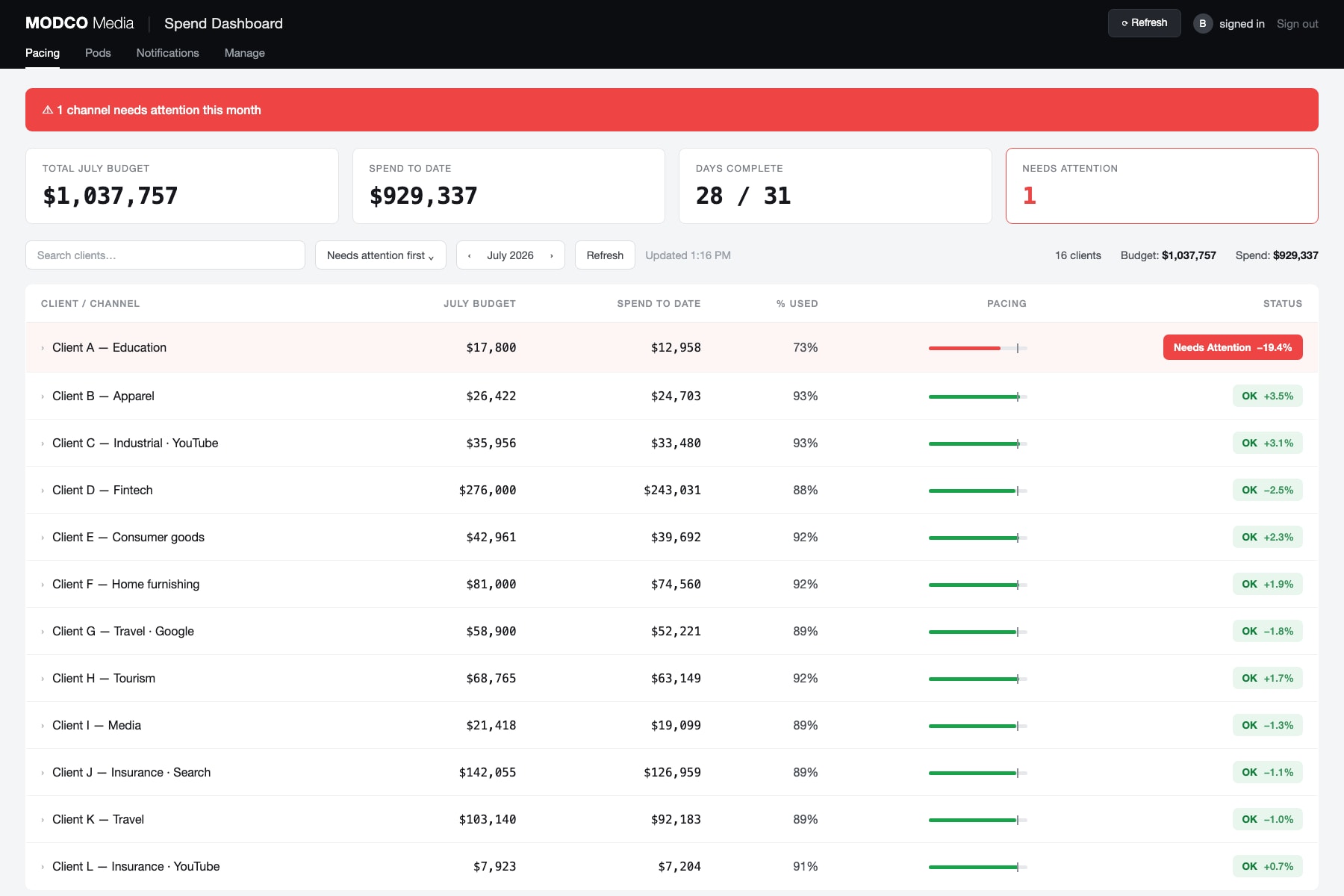Click the MODCO Media logo

(x=80, y=23)
